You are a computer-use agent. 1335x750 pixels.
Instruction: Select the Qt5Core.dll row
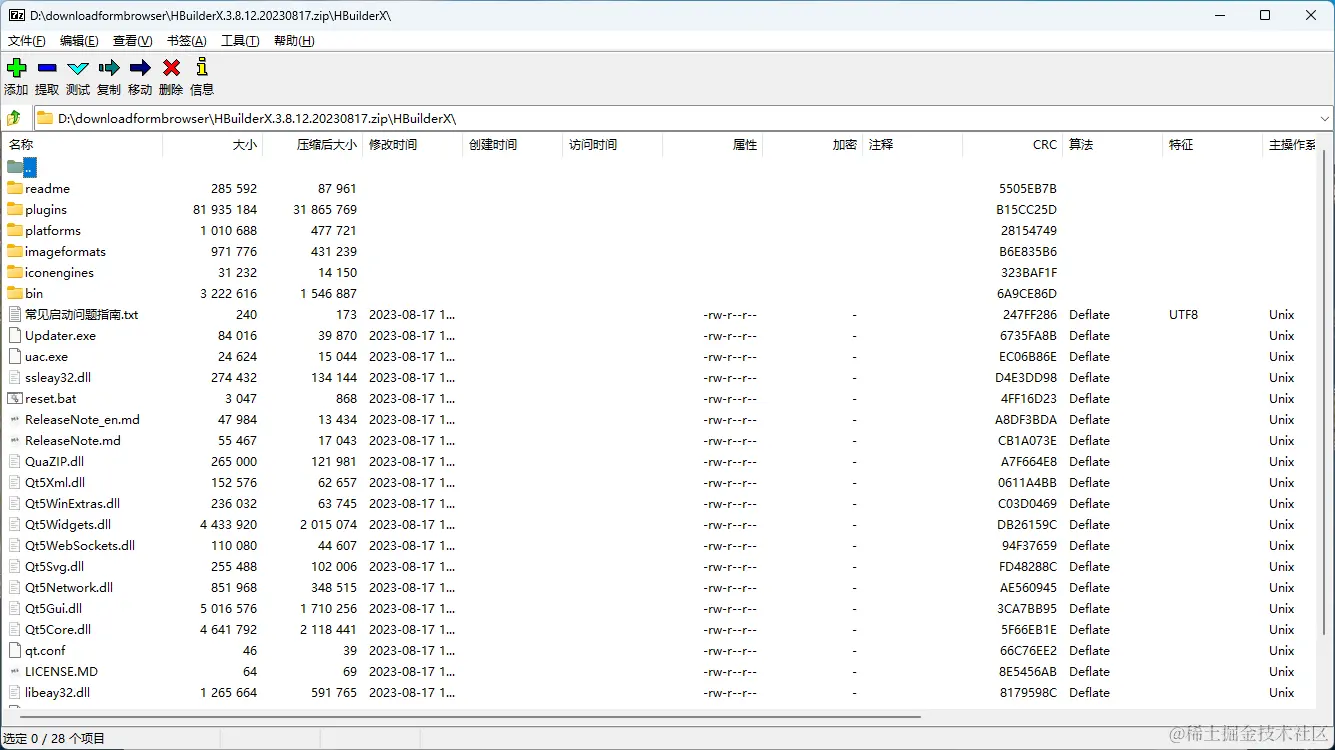[660, 629]
